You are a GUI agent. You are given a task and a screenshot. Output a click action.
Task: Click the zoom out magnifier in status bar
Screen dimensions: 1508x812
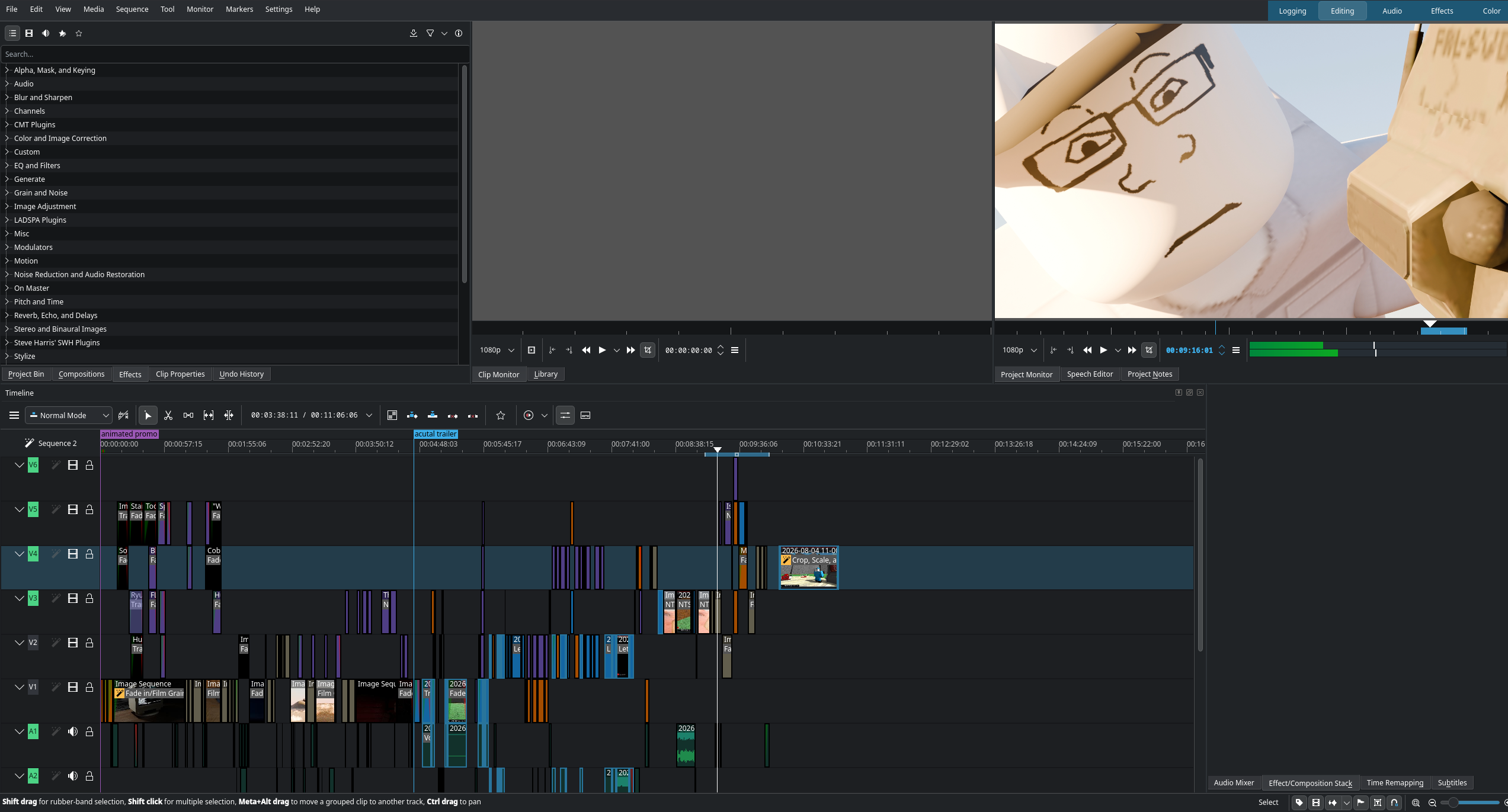pyautogui.click(x=1433, y=803)
